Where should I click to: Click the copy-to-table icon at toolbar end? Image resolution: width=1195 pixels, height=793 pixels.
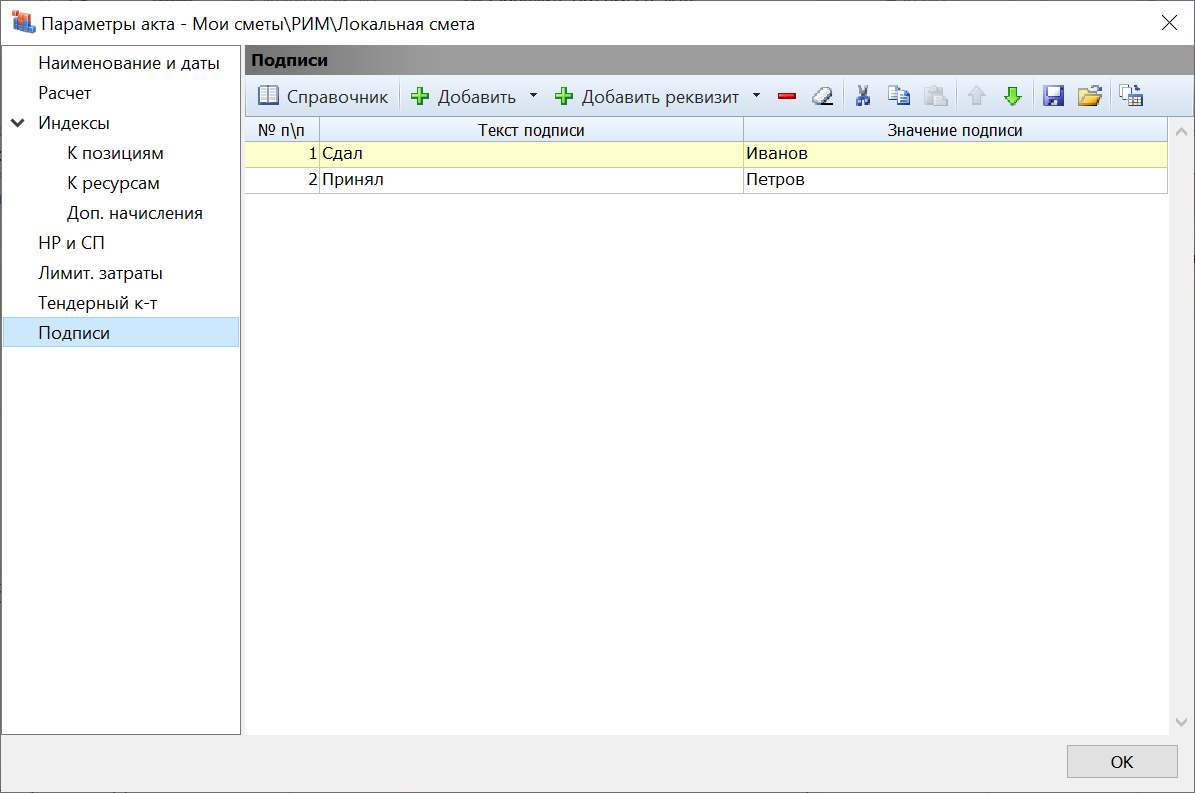1131,96
